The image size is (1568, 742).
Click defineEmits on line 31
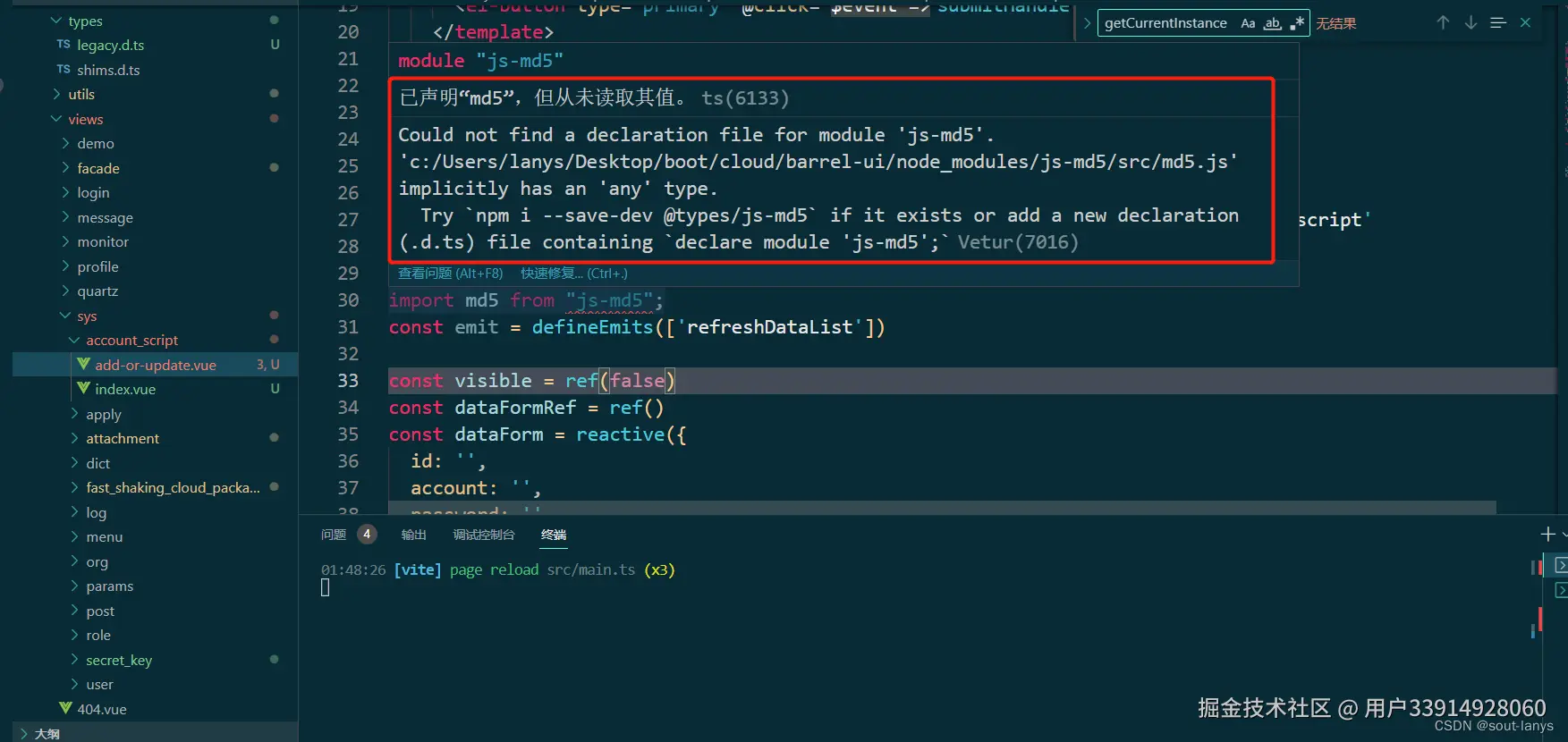coord(592,327)
